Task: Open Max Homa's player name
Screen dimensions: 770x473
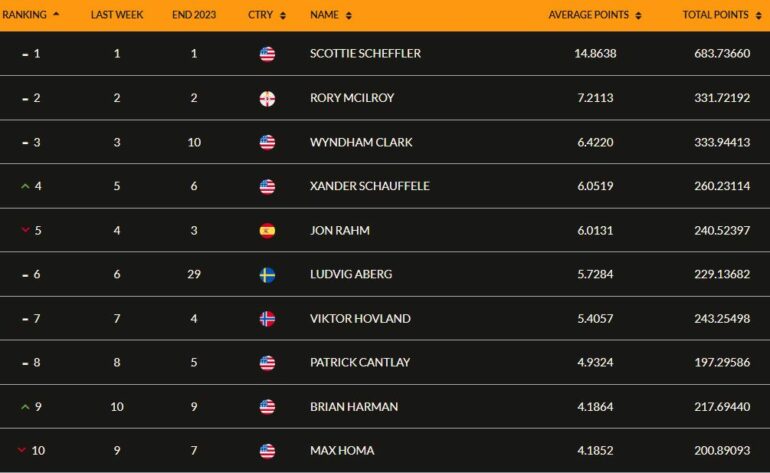Action: [x=342, y=450]
